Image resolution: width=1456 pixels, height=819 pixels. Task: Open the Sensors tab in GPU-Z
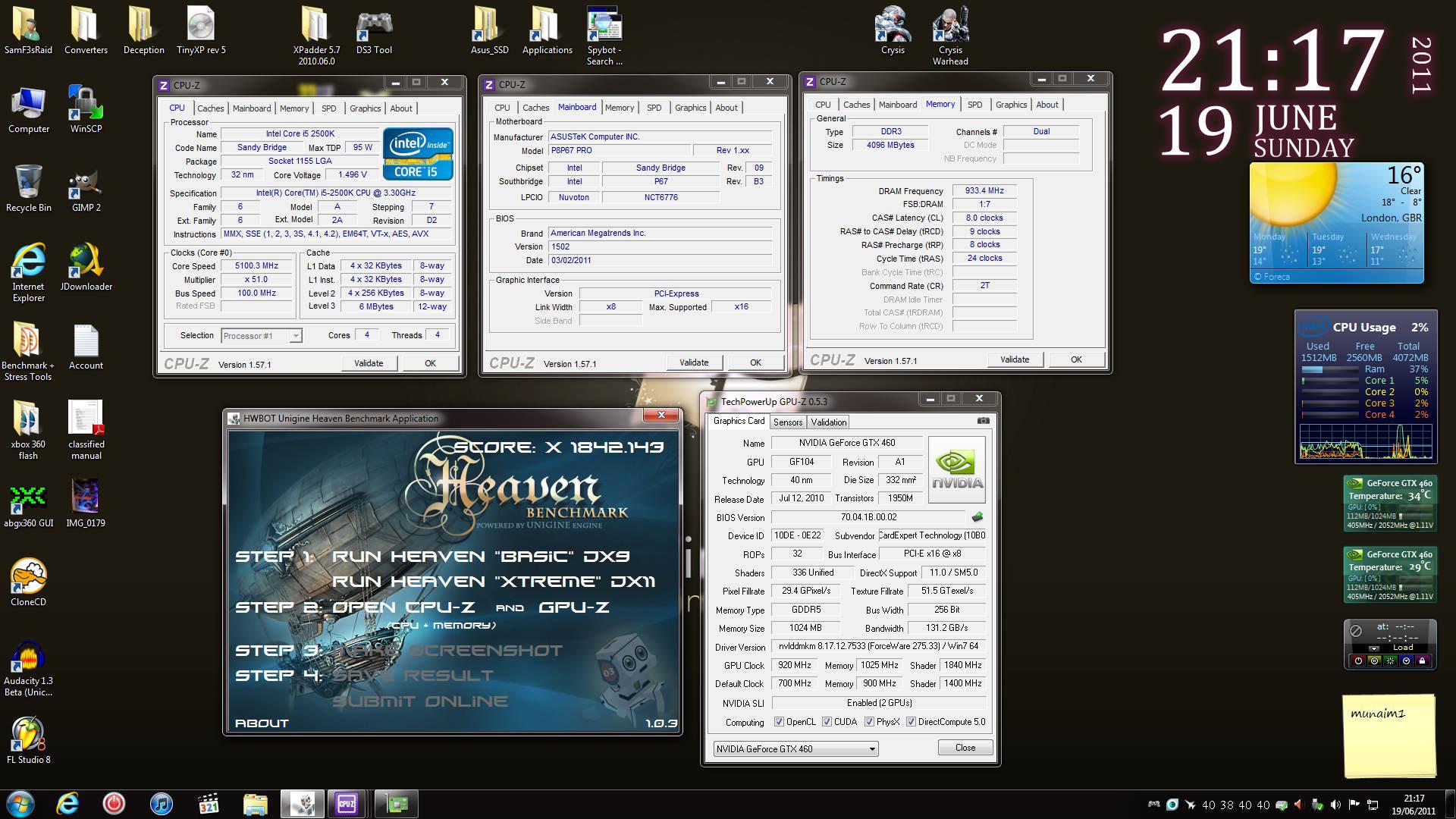click(x=787, y=422)
